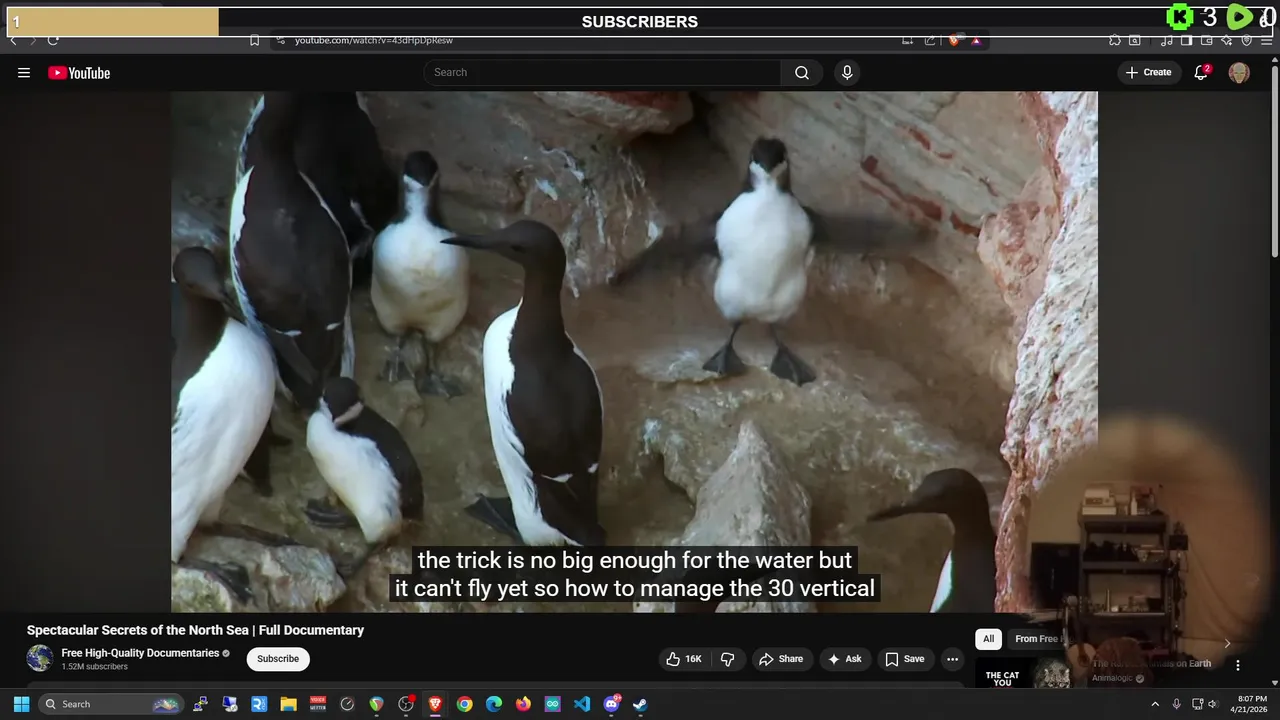Image resolution: width=1280 pixels, height=720 pixels.
Task: Open the browser main menu
Action: (x=1267, y=41)
